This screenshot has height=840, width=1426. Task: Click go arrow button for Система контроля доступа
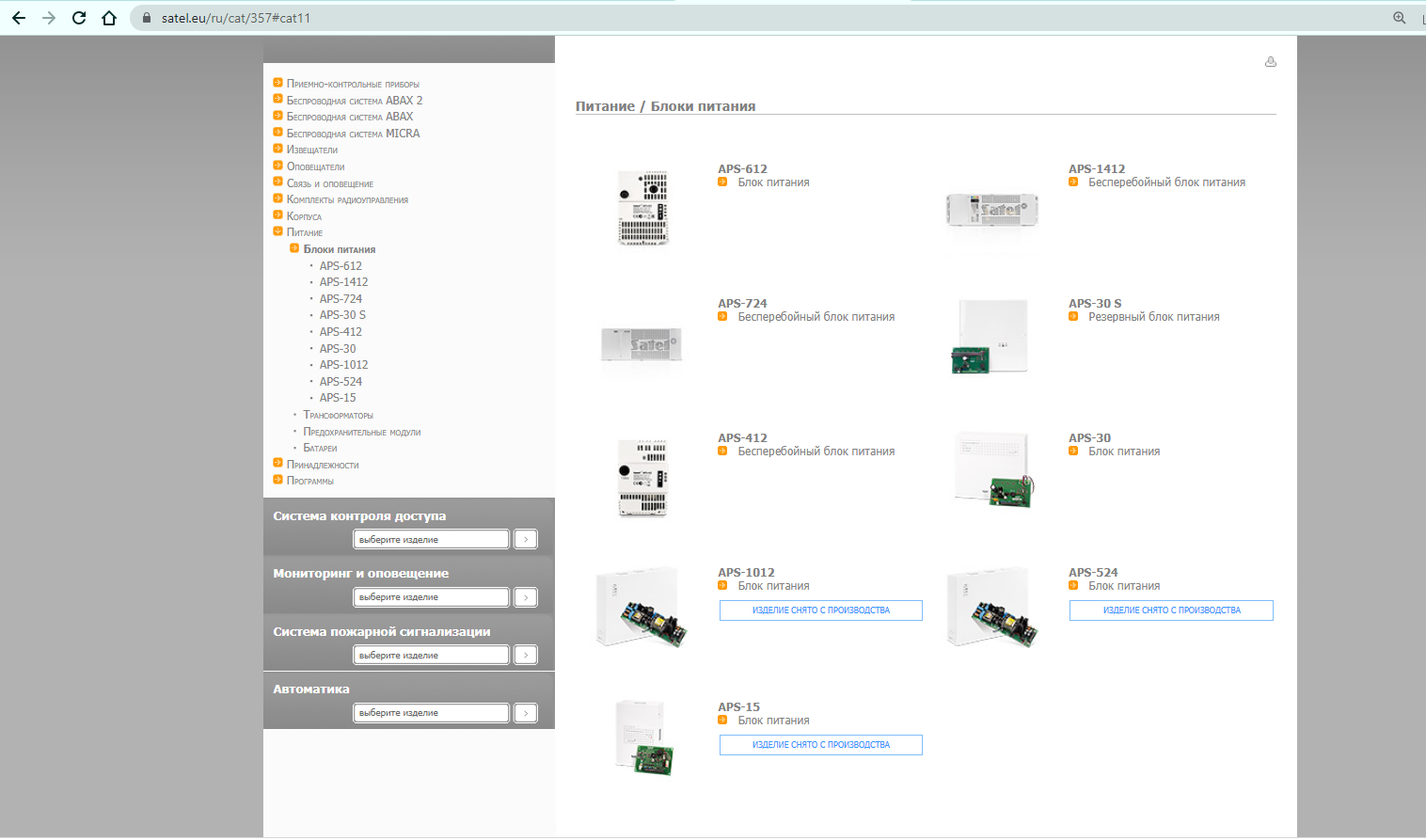526,539
